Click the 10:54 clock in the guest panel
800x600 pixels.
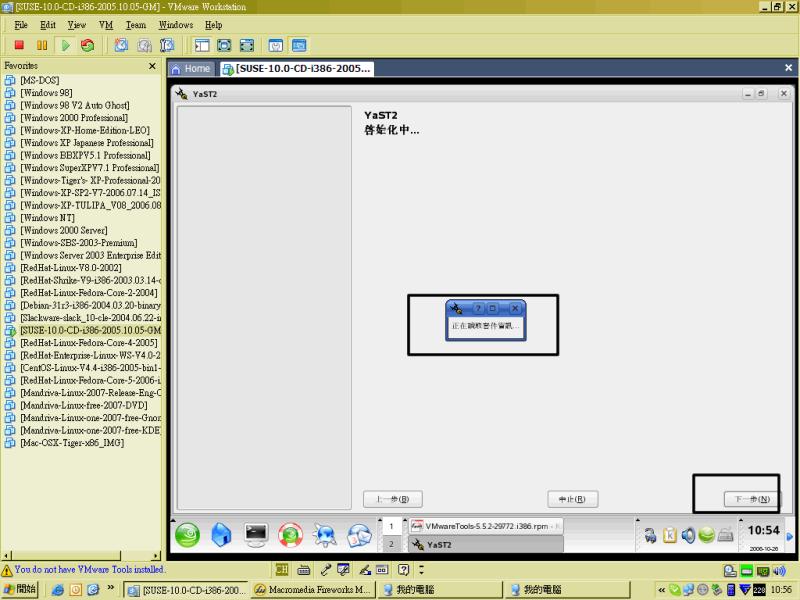[x=763, y=531]
